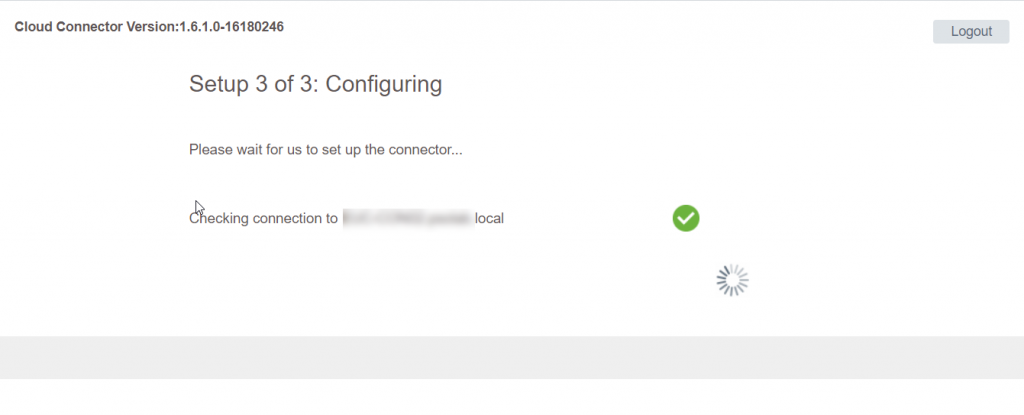1024x415 pixels.
Task: Select the version number 1.6.1.0-16180246
Action: [x=231, y=27]
